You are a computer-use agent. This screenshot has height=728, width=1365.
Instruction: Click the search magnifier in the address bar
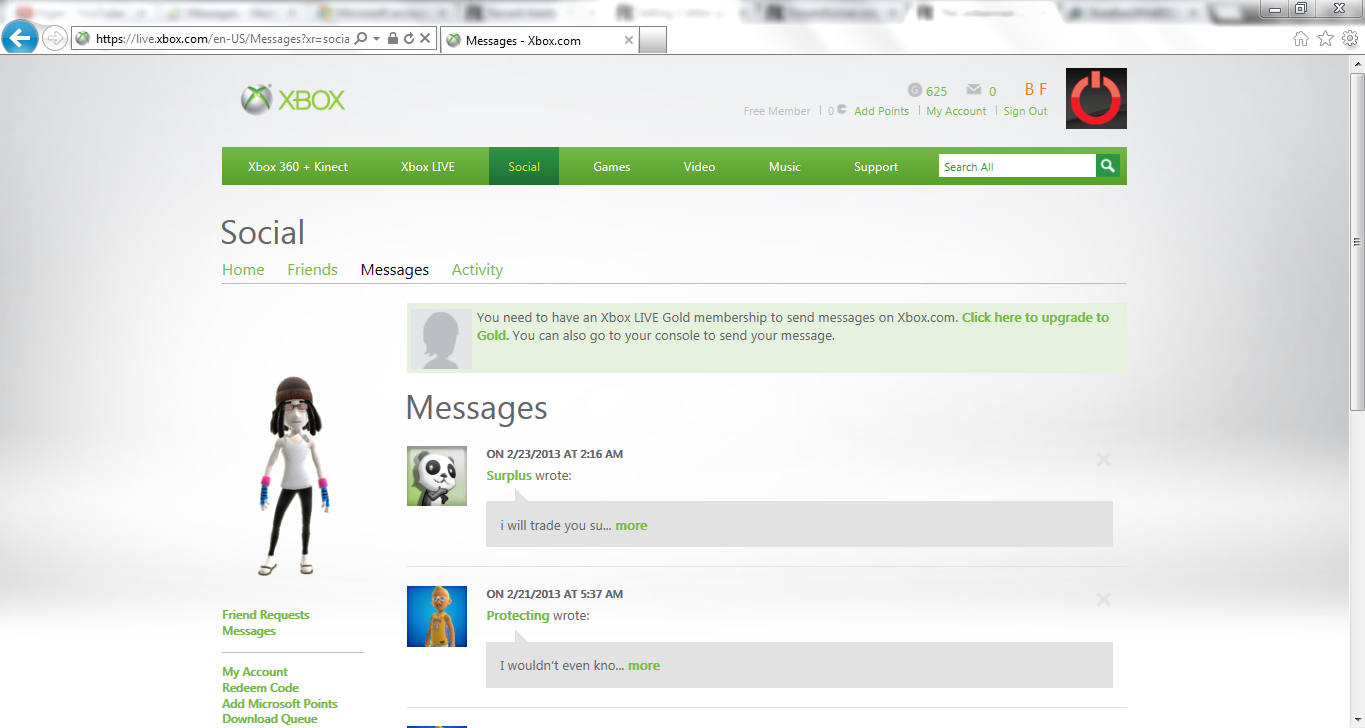(361, 38)
